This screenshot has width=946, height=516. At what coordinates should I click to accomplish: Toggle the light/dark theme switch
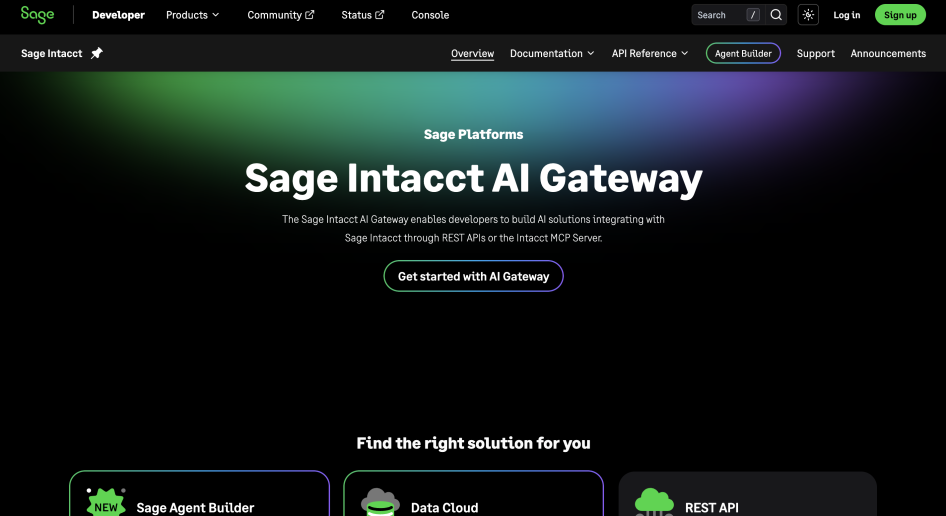tap(808, 15)
